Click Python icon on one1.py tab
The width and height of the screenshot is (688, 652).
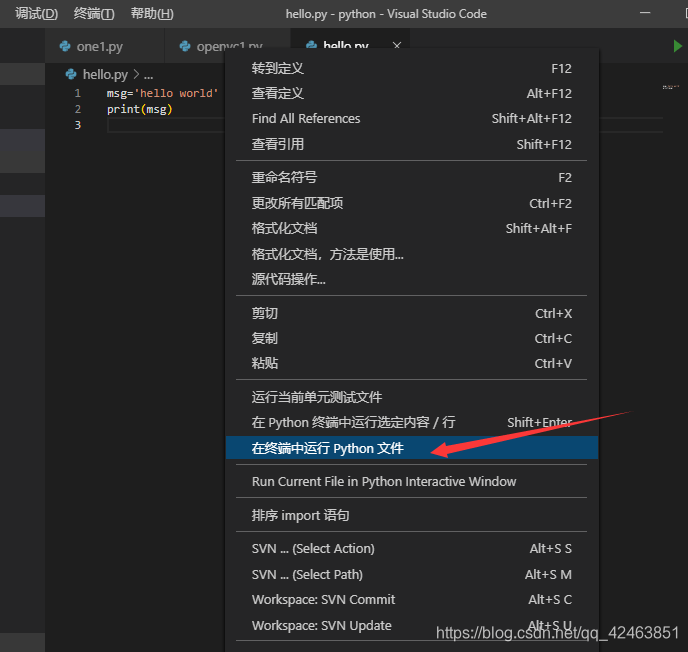click(65, 46)
